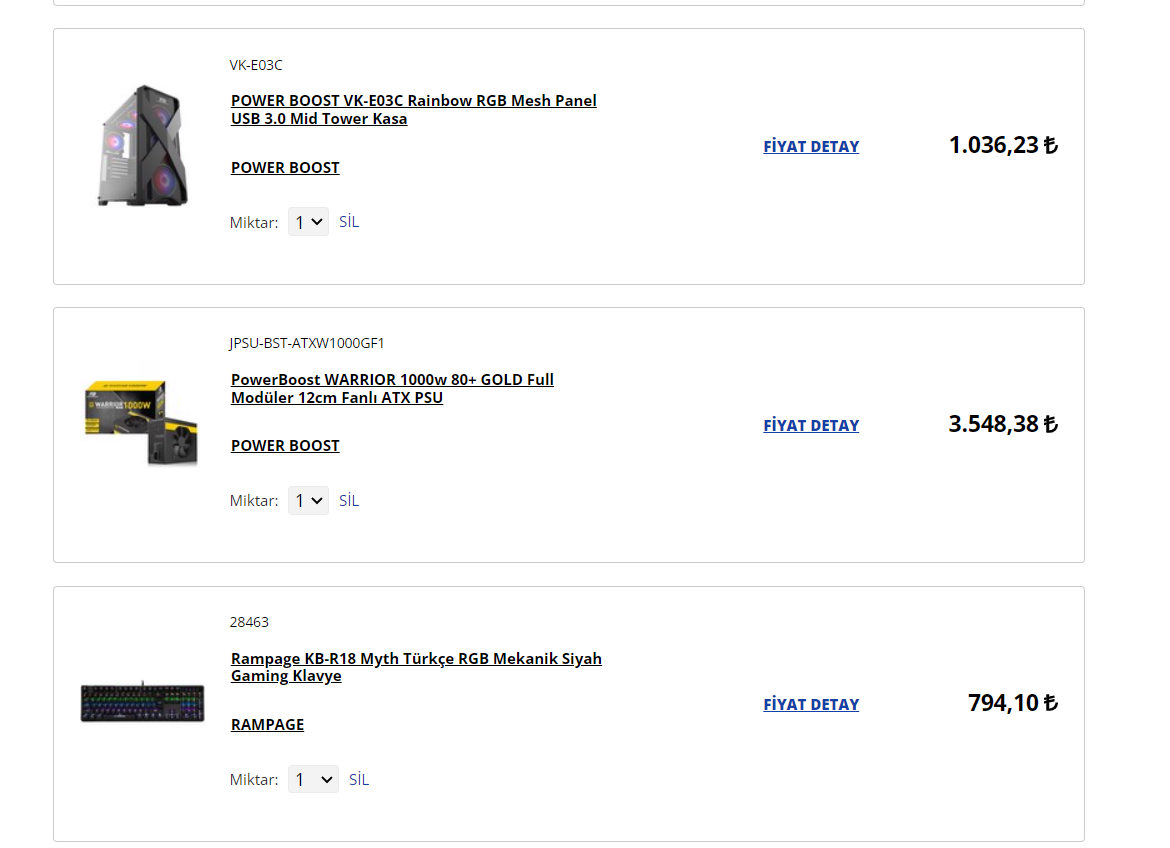Open quantity dropdown for VK-E03C case

pos(308,222)
